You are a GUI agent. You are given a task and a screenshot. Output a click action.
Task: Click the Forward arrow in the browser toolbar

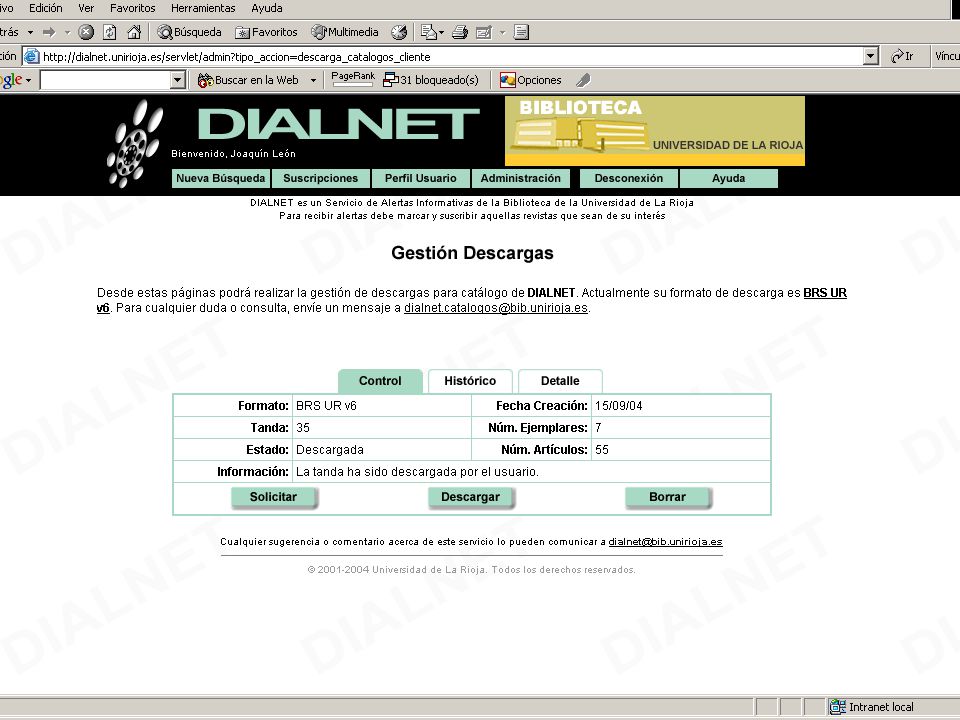pos(49,32)
